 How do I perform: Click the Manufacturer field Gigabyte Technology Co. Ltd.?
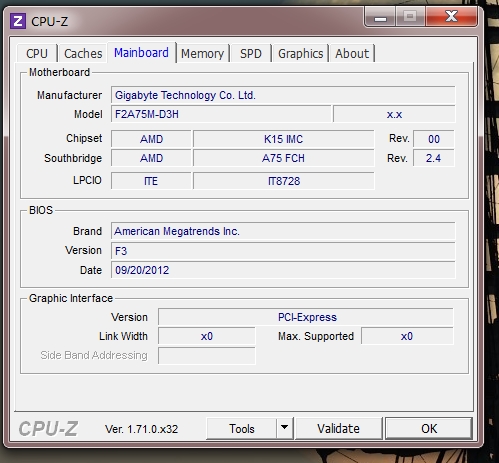pyautogui.click(x=283, y=95)
